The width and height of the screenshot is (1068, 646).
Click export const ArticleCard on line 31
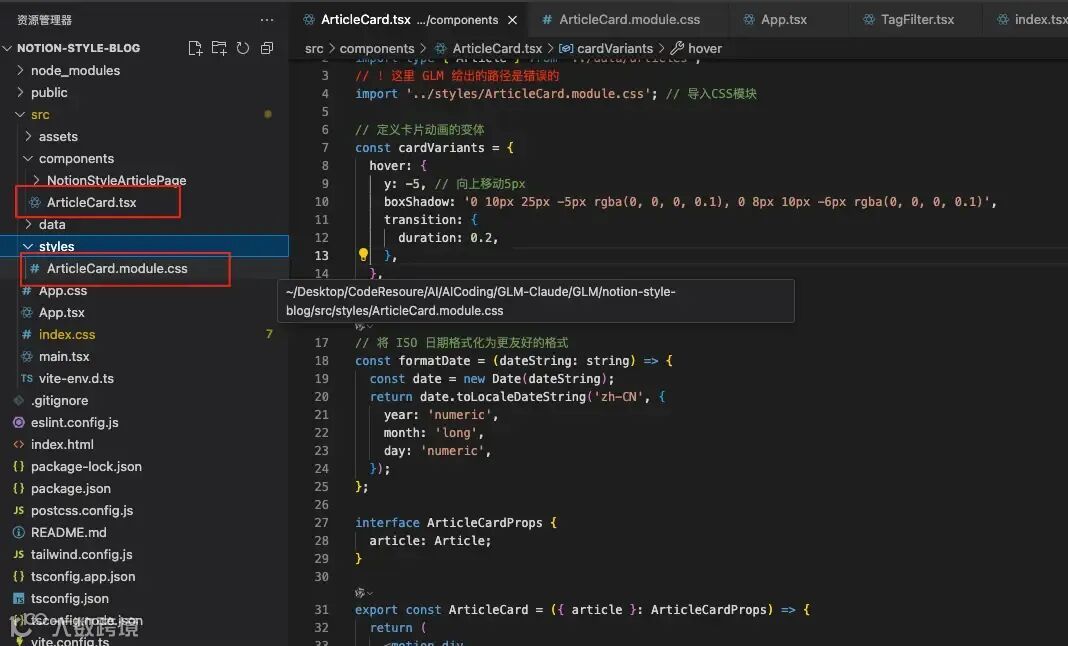(441, 610)
